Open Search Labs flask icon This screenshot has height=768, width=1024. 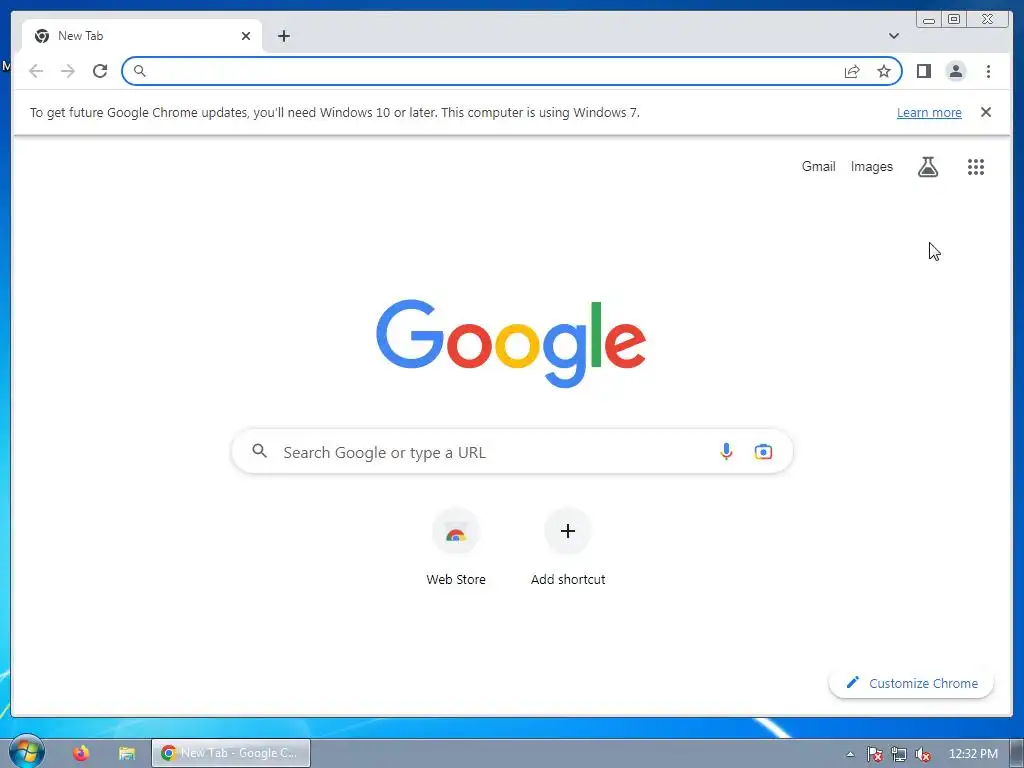tap(928, 167)
